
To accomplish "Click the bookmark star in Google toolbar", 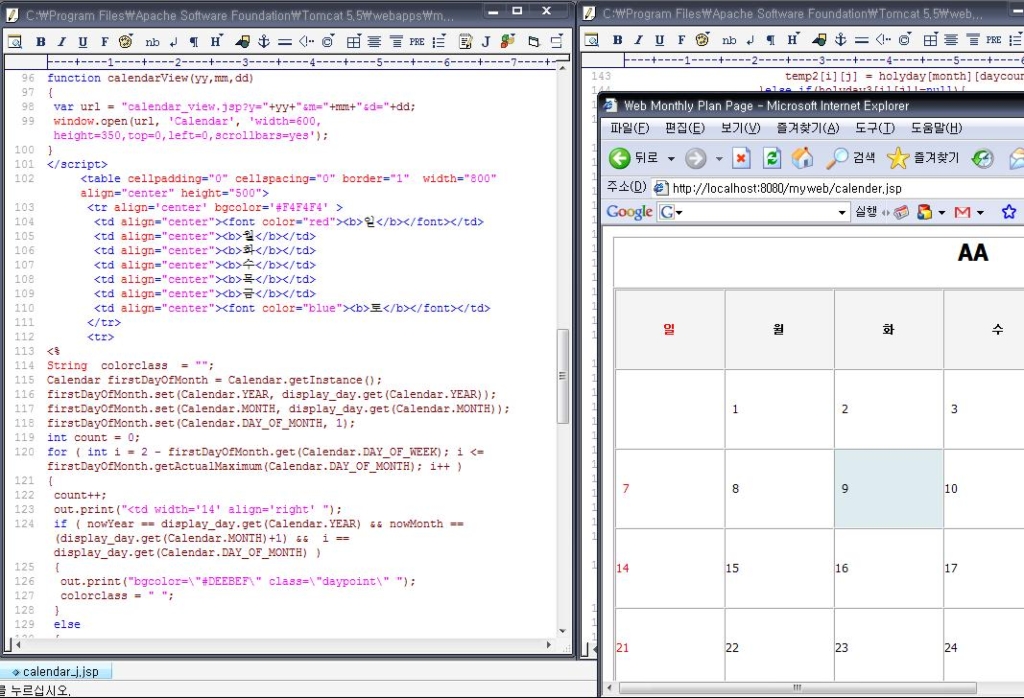I will click(1009, 212).
